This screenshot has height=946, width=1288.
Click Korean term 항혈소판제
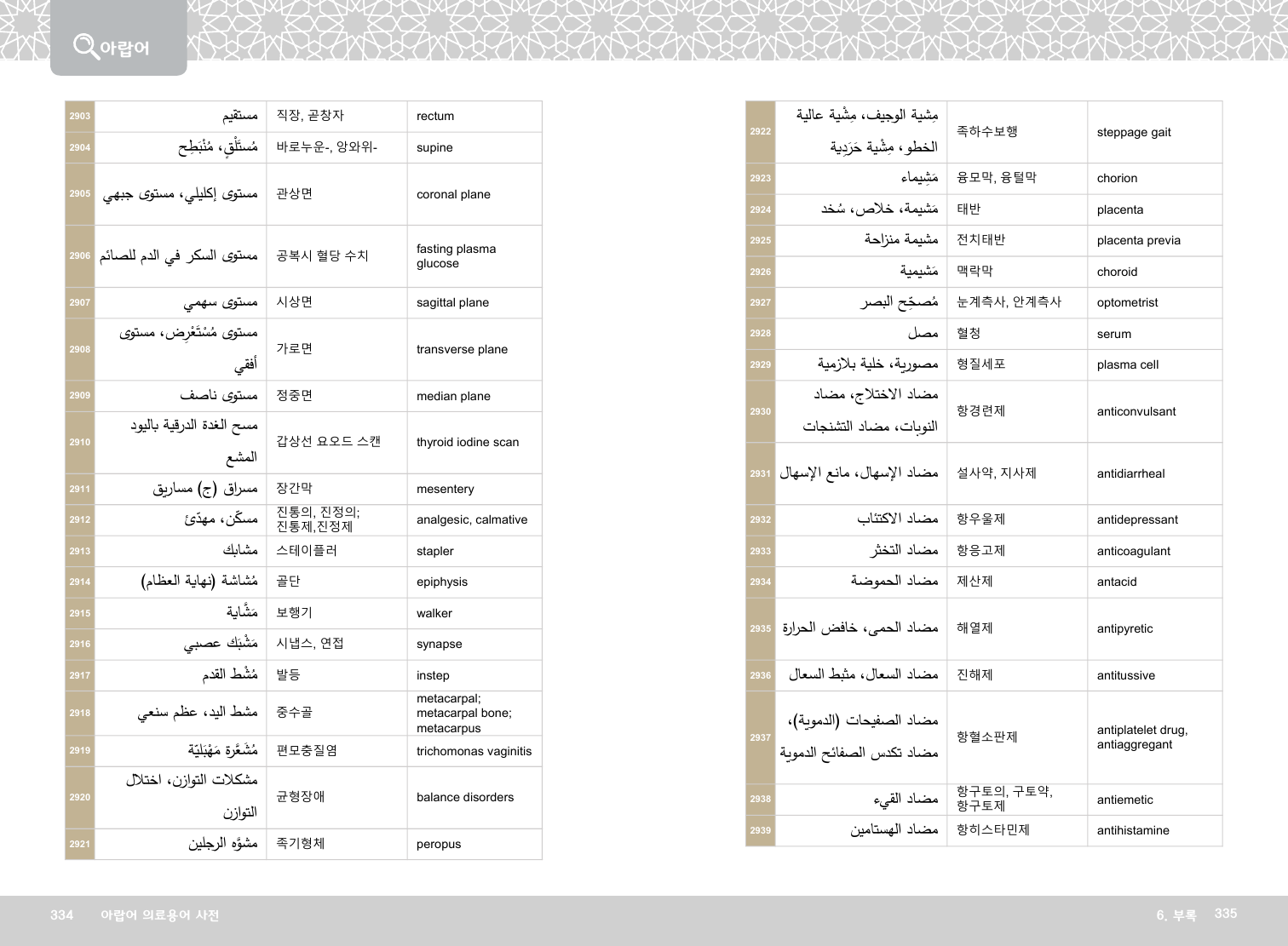coord(986,737)
